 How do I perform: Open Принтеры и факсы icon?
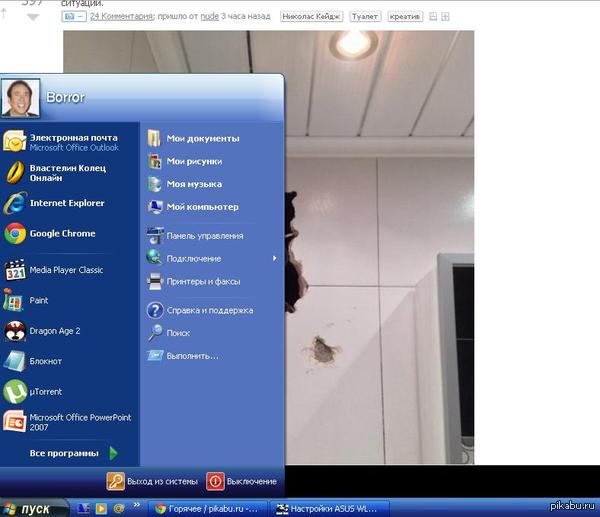(x=155, y=282)
